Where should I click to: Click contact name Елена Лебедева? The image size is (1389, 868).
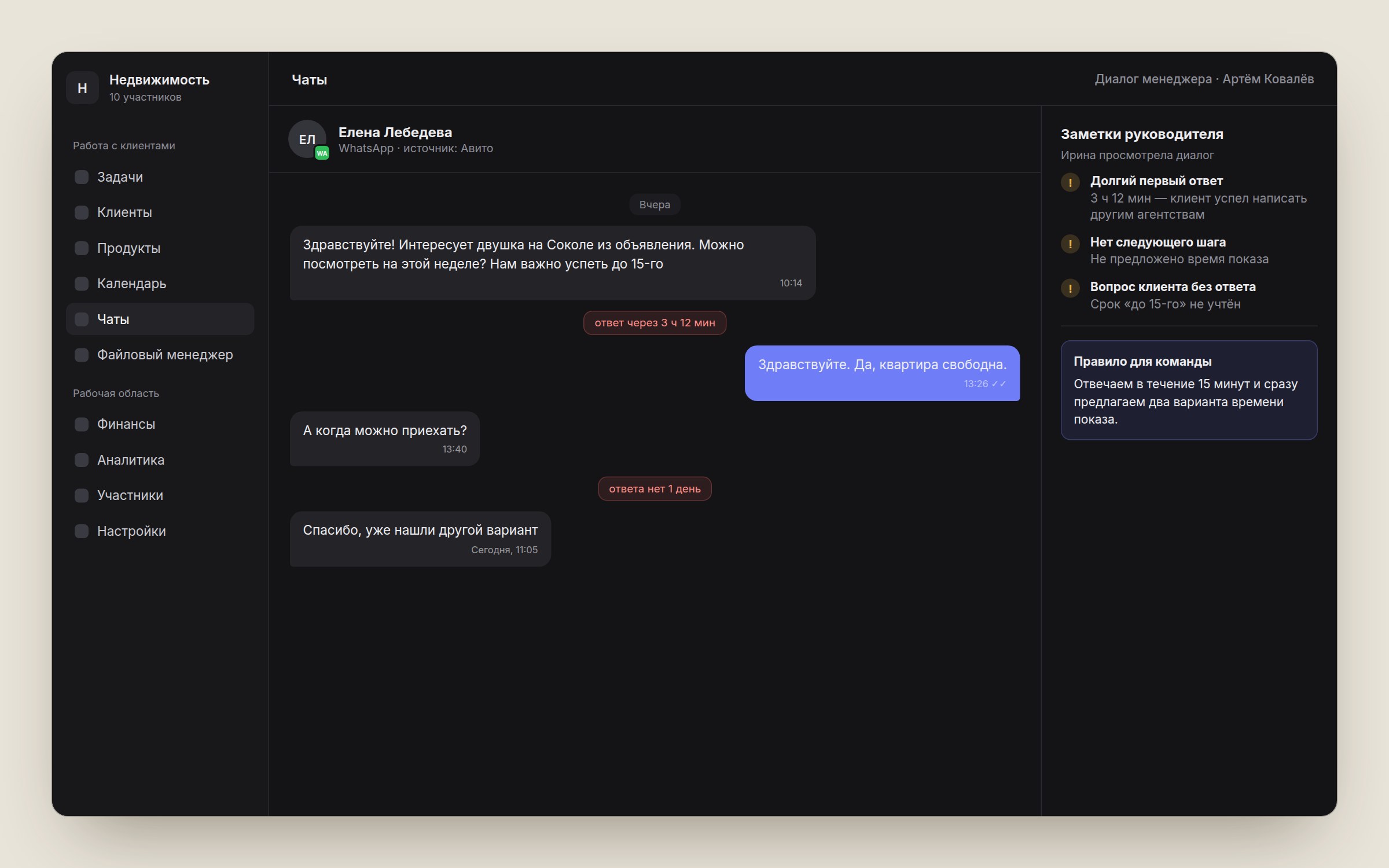click(395, 133)
